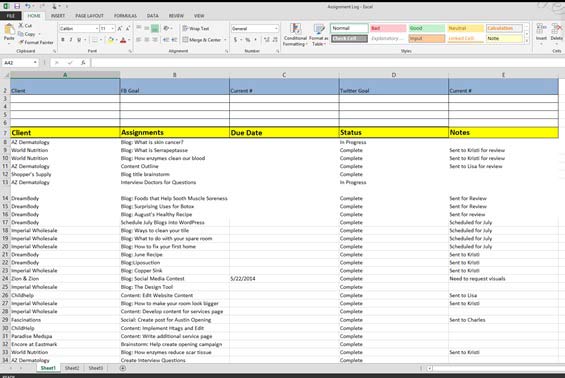The image size is (565, 378).
Task: Click the Cut scissors icon
Action: [x=21, y=26]
